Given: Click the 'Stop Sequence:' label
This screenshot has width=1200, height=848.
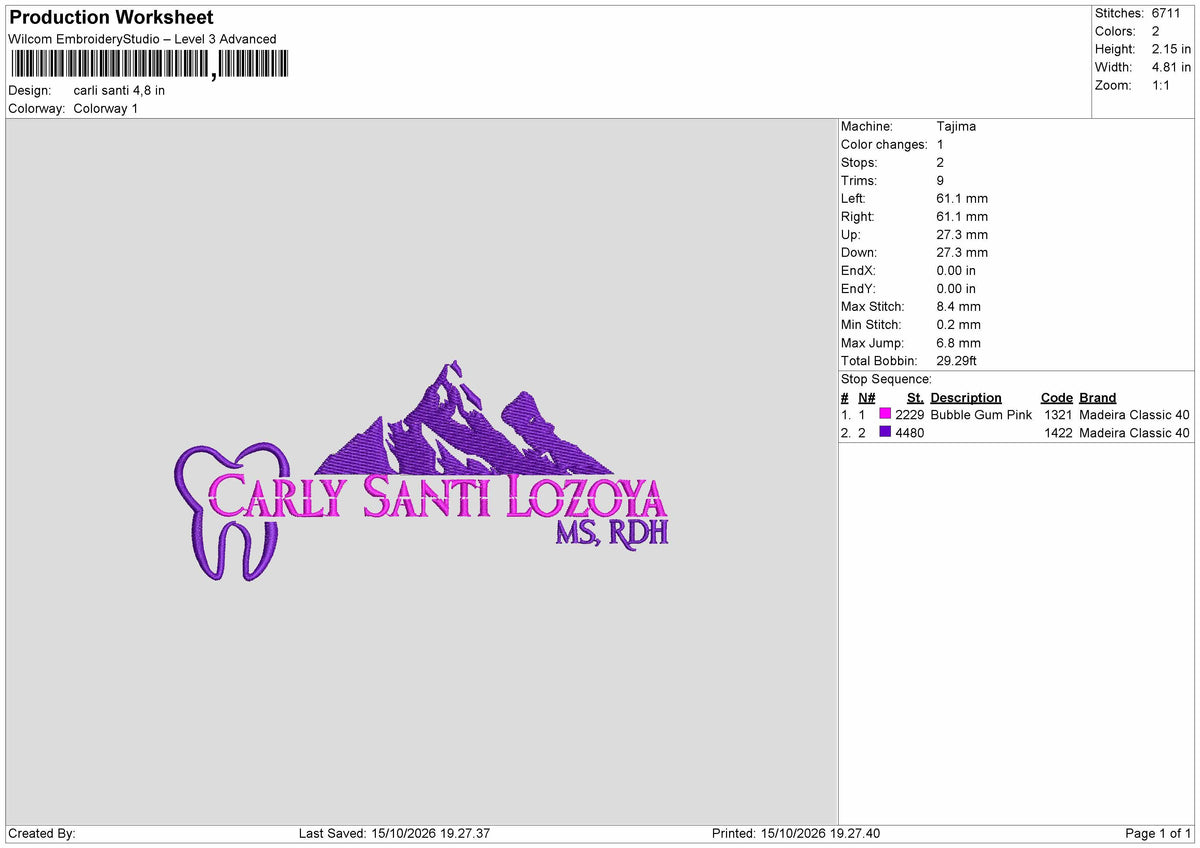Looking at the screenshot, I should 886,379.
